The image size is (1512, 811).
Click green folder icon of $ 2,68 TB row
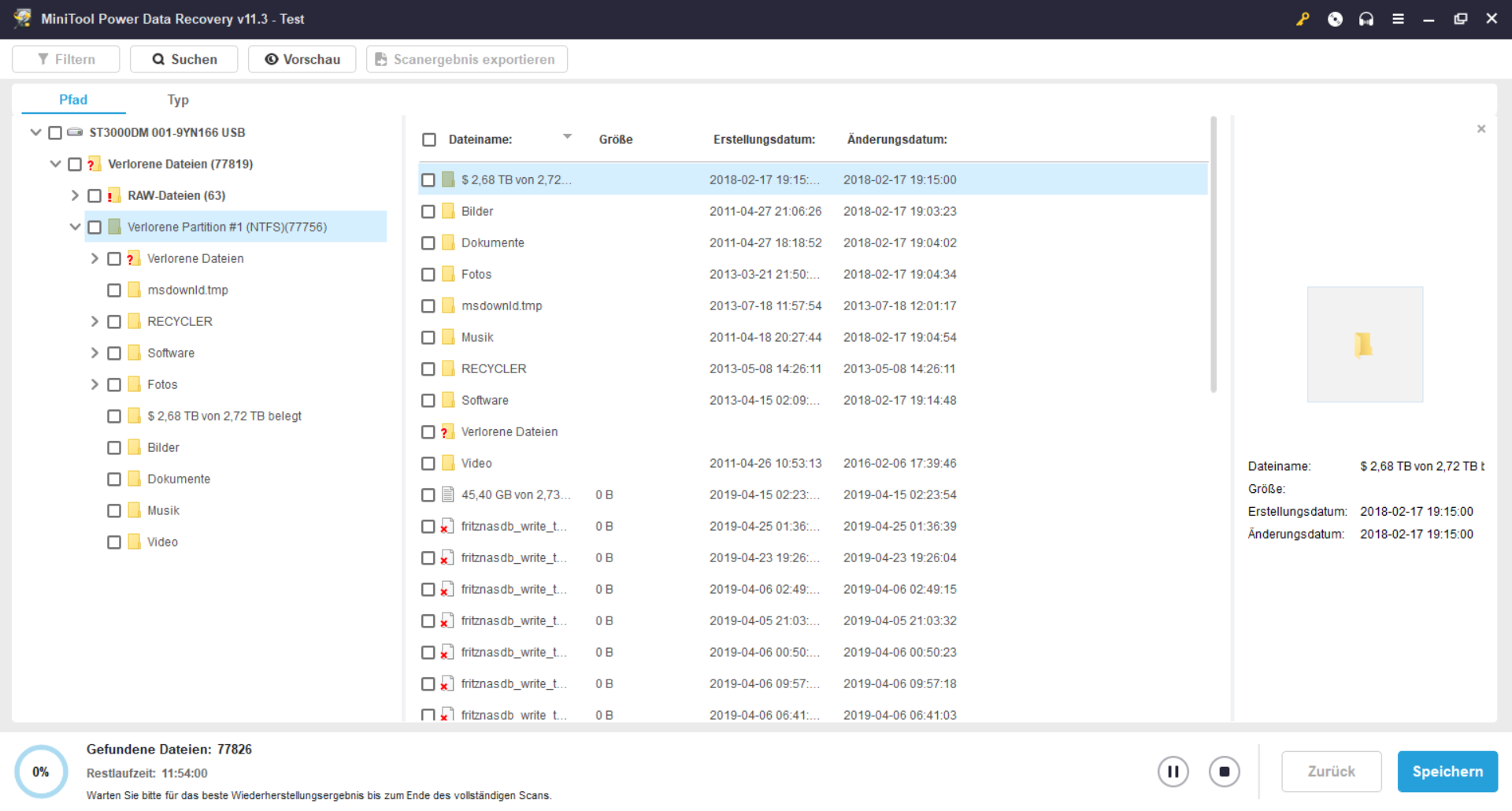tap(448, 180)
